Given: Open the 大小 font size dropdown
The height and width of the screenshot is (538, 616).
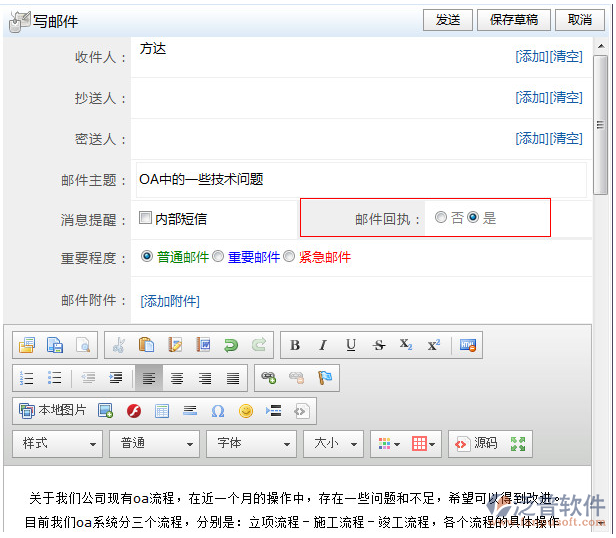Looking at the screenshot, I should pos(333,443).
